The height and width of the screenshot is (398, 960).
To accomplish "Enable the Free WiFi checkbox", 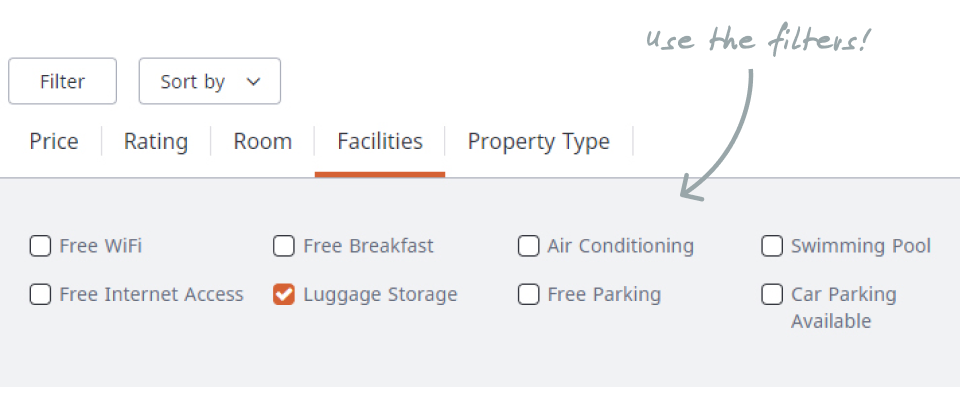I will coord(40,246).
